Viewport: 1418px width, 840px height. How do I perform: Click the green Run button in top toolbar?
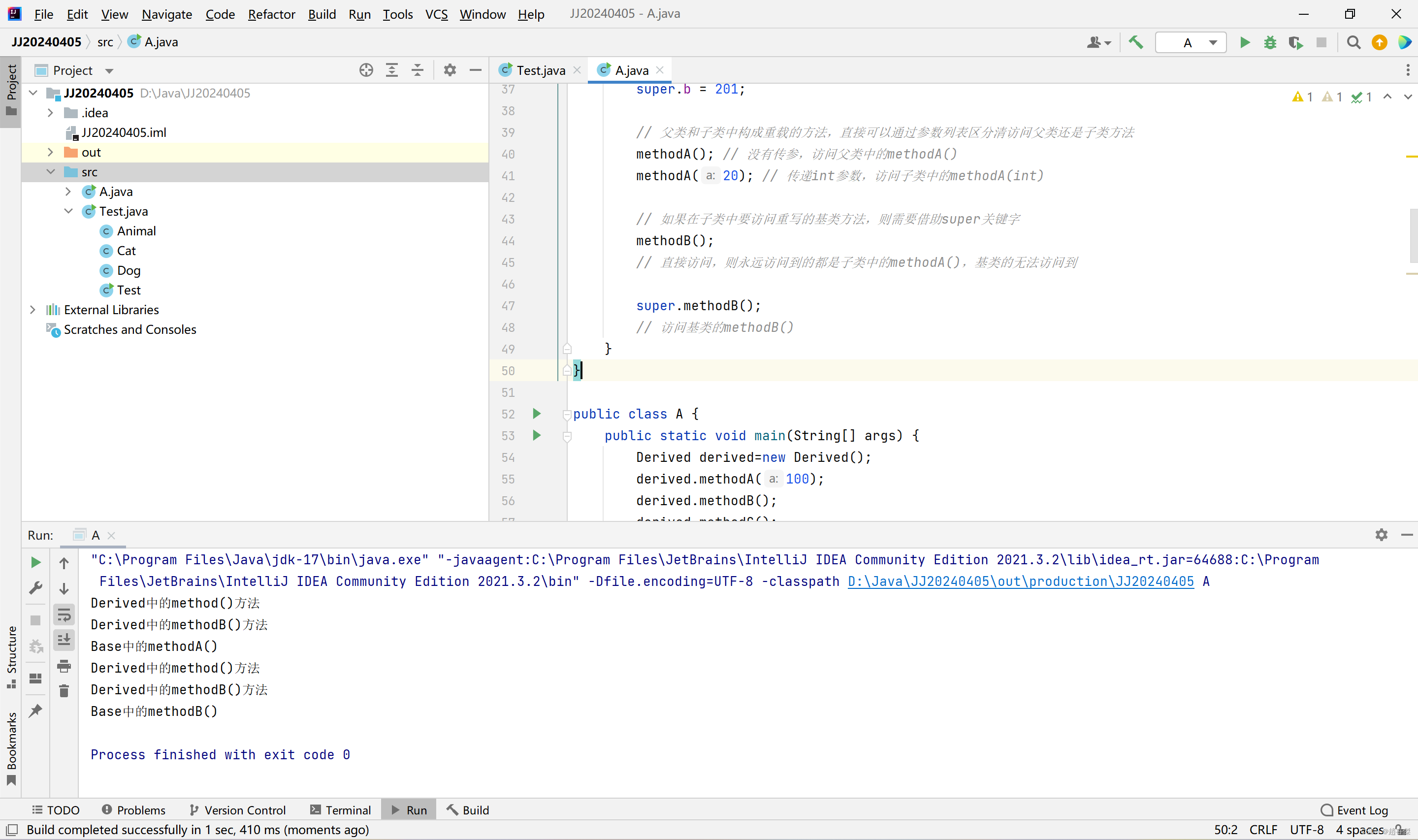coord(1244,42)
